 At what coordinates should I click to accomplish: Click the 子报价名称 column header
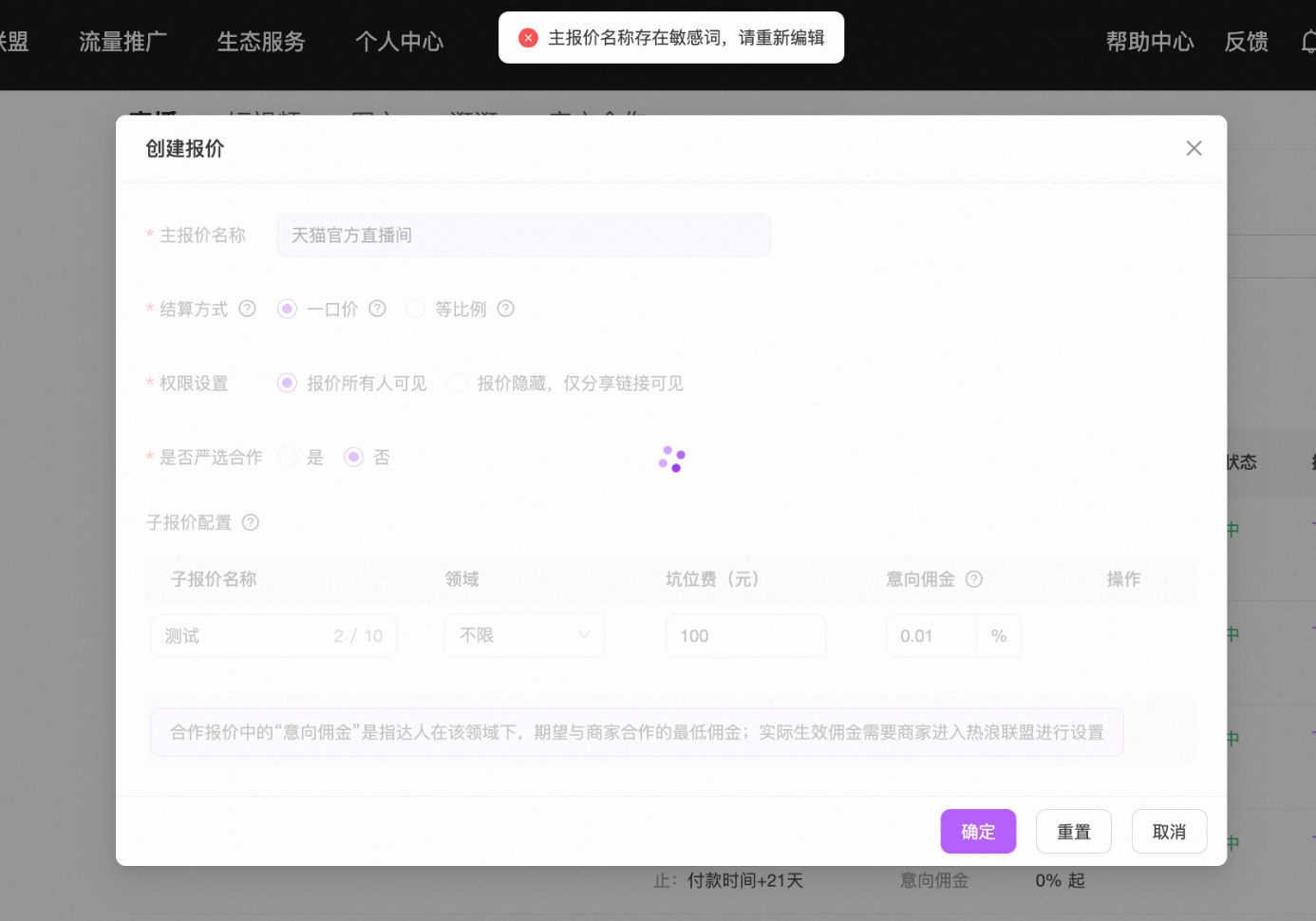(214, 579)
